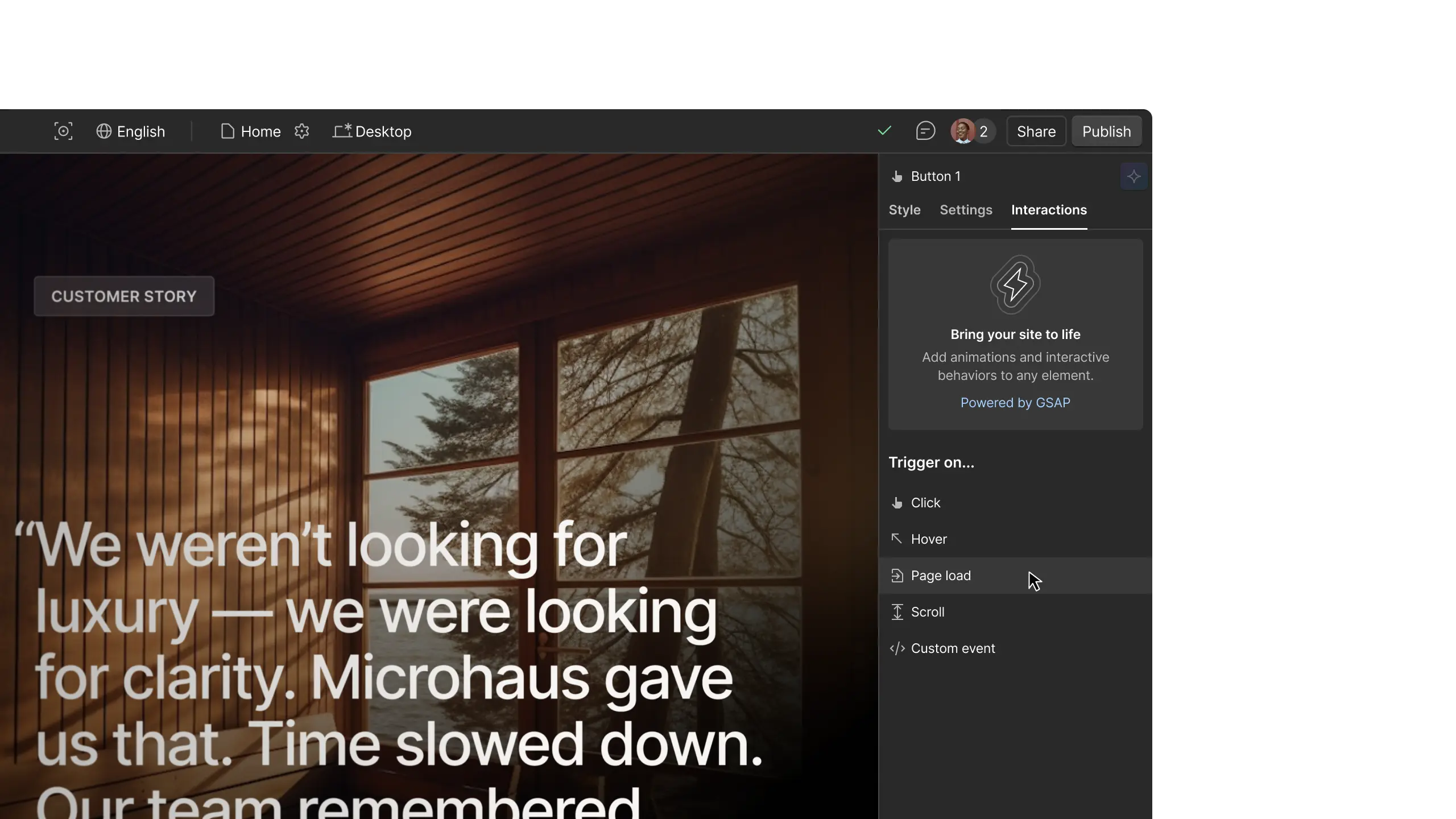Choose the Hover trigger option

click(928, 539)
